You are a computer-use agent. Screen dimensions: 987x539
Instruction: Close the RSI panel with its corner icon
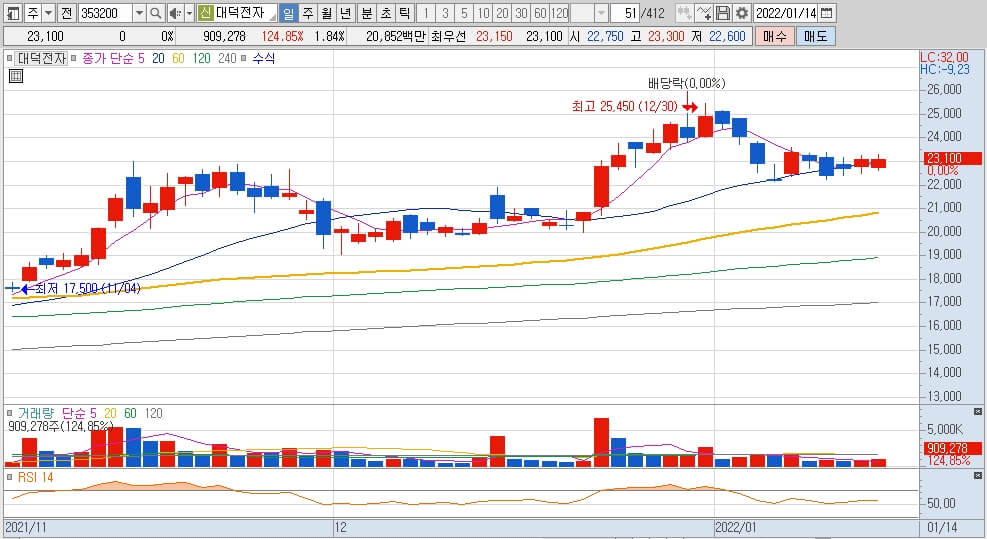(978, 477)
